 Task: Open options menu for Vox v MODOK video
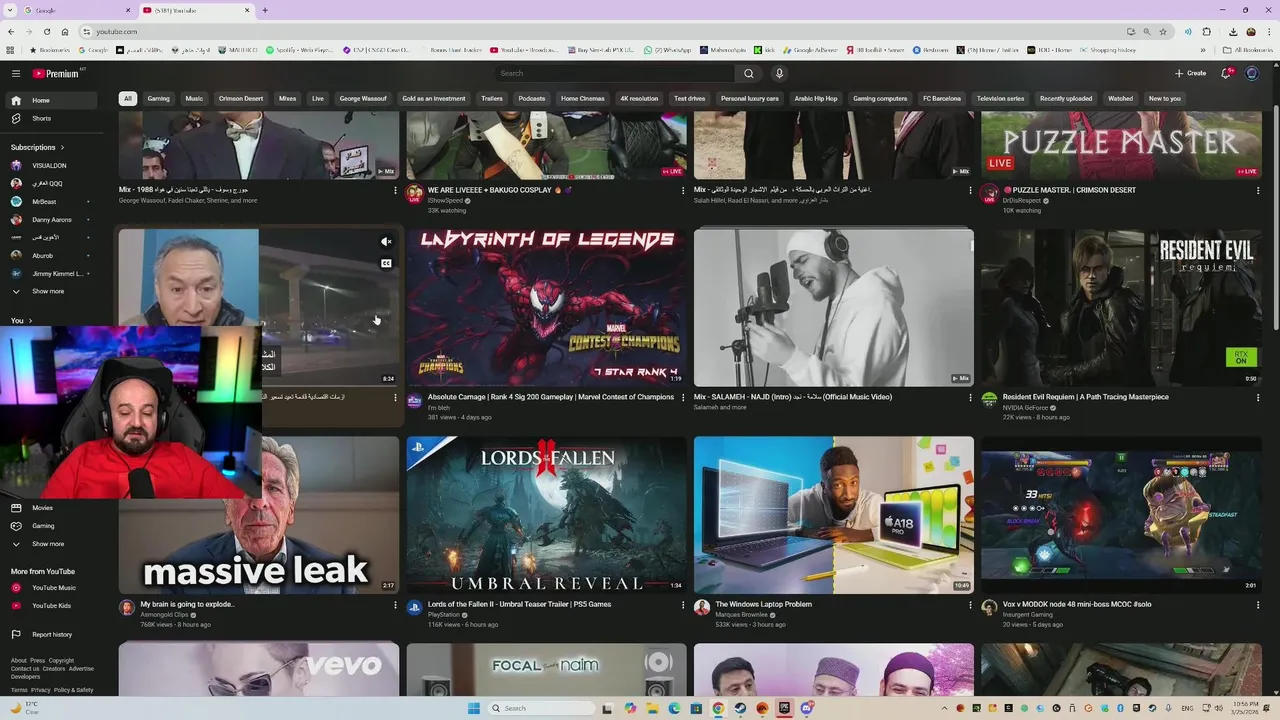(x=1258, y=605)
